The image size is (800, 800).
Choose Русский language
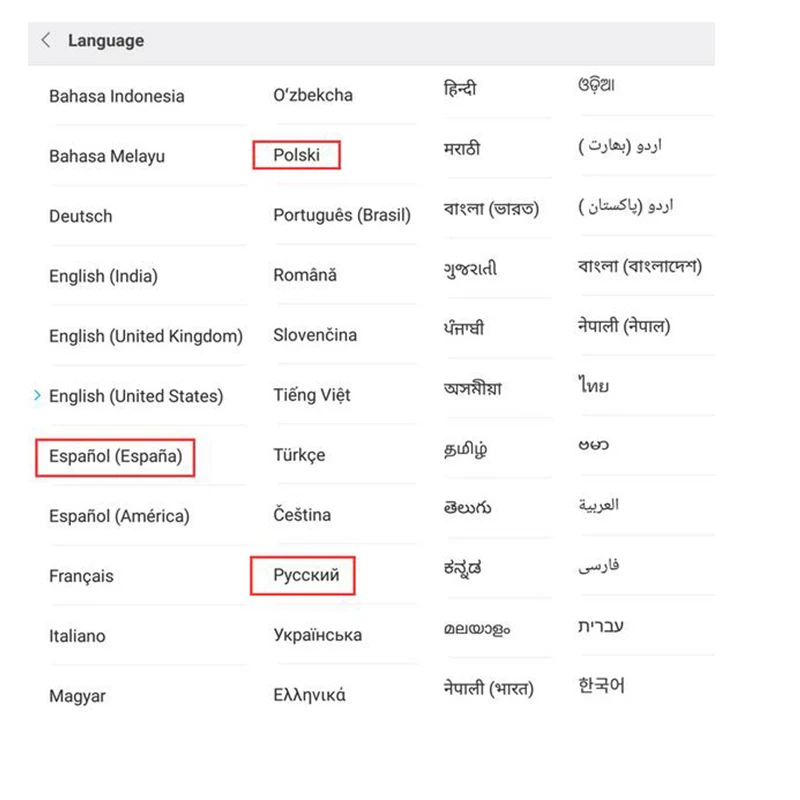coord(306,575)
